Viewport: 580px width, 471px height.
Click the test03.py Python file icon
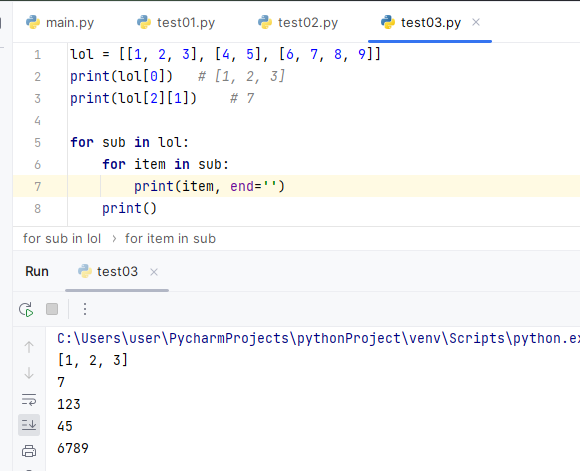(388, 22)
